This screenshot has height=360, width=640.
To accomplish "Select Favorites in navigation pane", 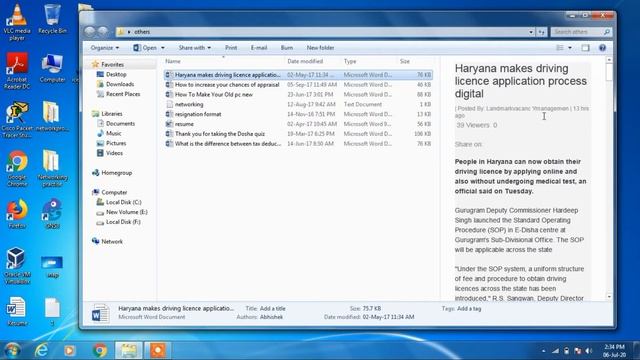I will pos(112,64).
